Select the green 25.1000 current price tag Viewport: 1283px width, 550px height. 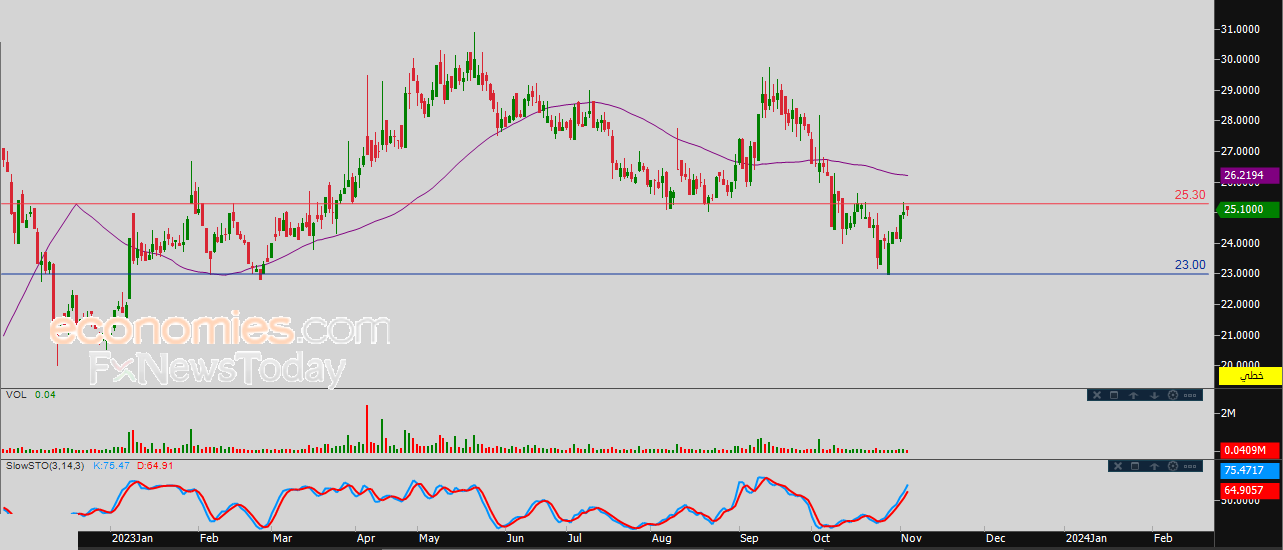point(1249,209)
